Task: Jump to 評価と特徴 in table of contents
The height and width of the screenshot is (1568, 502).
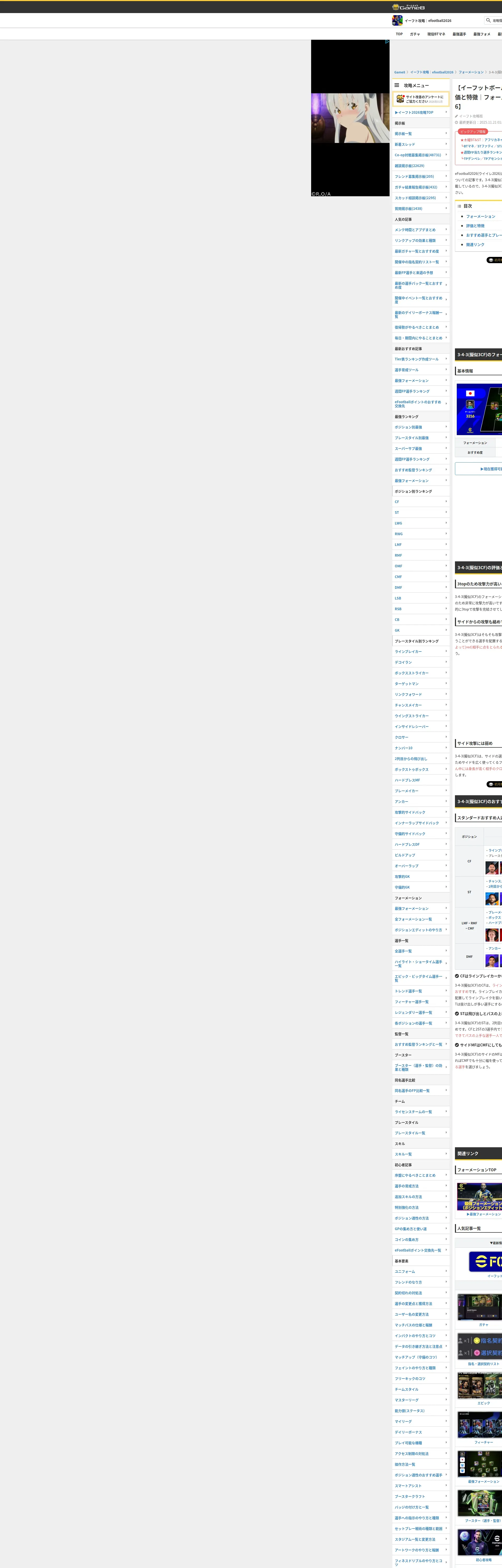Action: [475, 226]
